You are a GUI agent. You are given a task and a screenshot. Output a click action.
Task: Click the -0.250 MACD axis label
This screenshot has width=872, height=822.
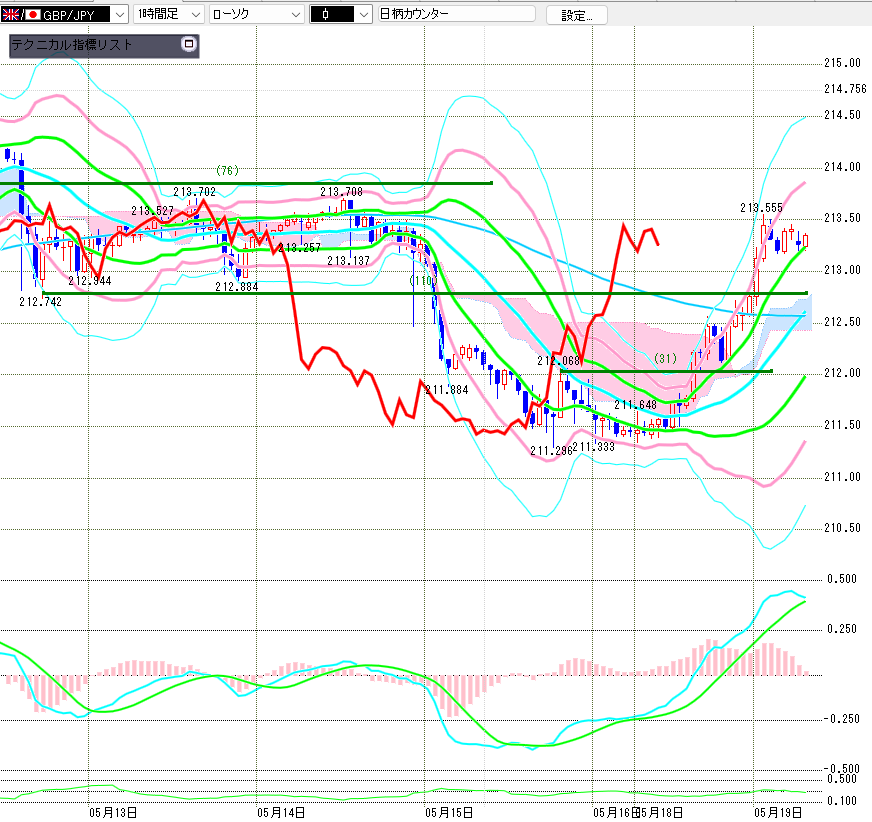click(842, 719)
